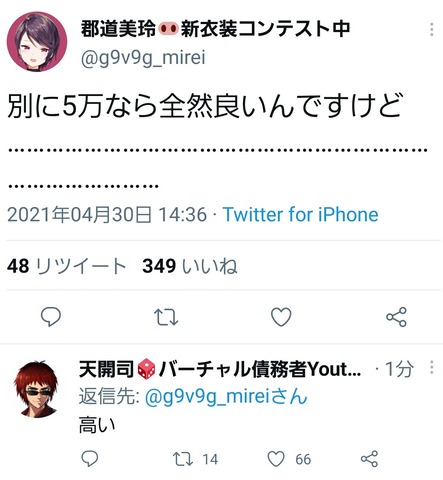This screenshot has height=480, width=443.
Task: View the 48 リツイート list
Action: 67,266
